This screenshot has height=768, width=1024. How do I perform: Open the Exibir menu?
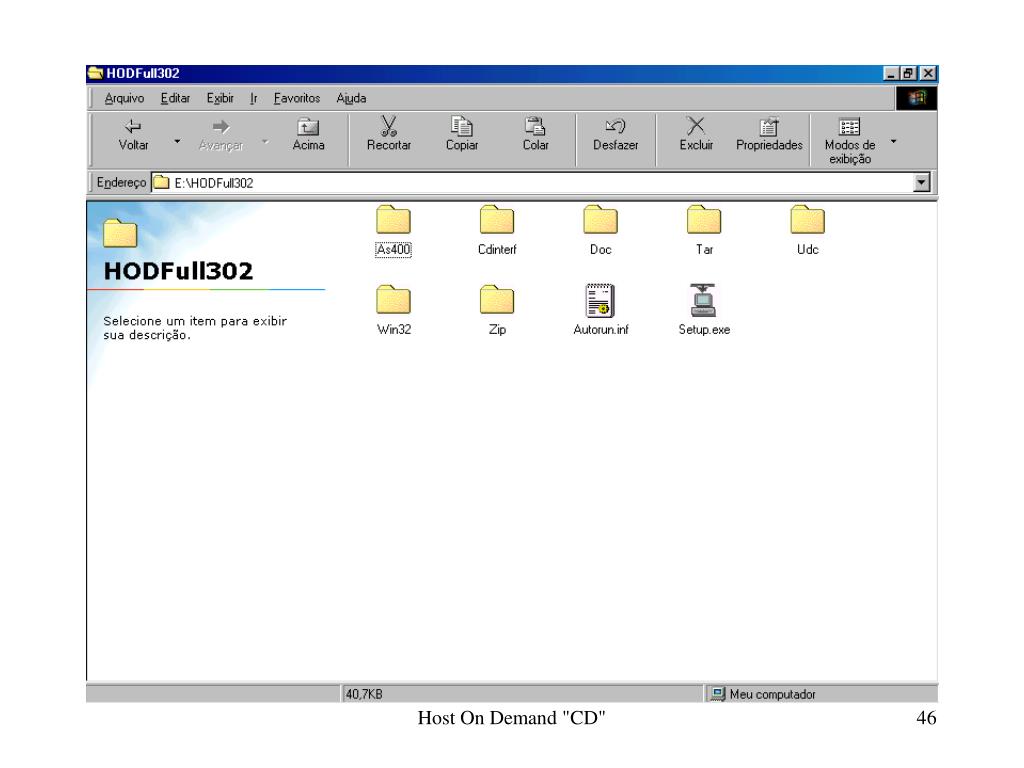(220, 99)
